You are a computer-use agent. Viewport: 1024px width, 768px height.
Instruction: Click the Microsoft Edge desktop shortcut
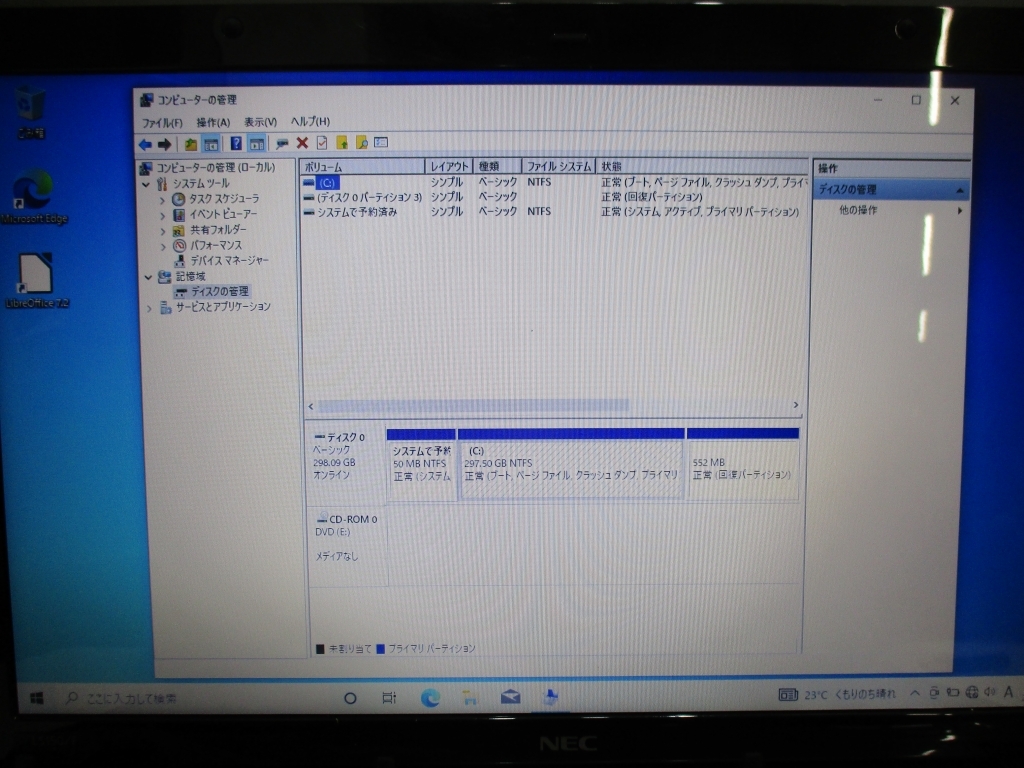(x=34, y=197)
